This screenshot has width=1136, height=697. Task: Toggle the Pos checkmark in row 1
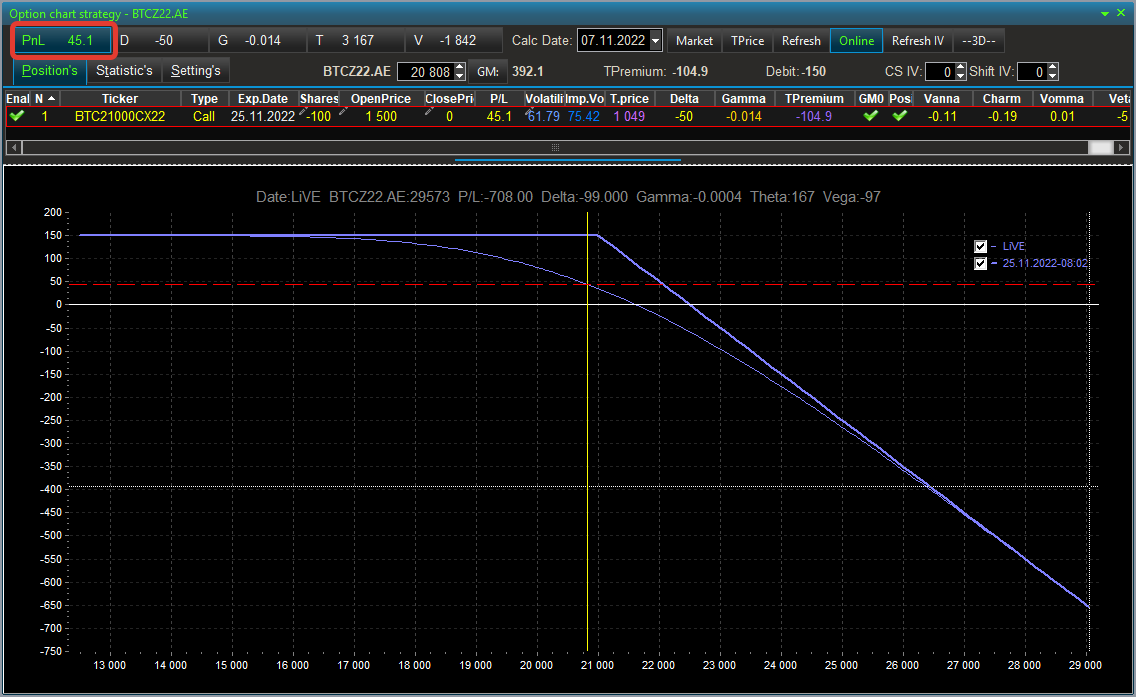pyautogui.click(x=900, y=116)
